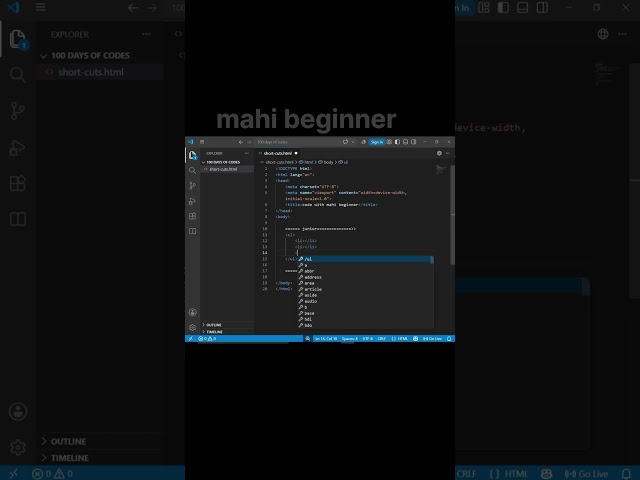The height and width of the screenshot is (480, 640).
Task: Go forward using the center window's right arrow
Action: (x=249, y=142)
